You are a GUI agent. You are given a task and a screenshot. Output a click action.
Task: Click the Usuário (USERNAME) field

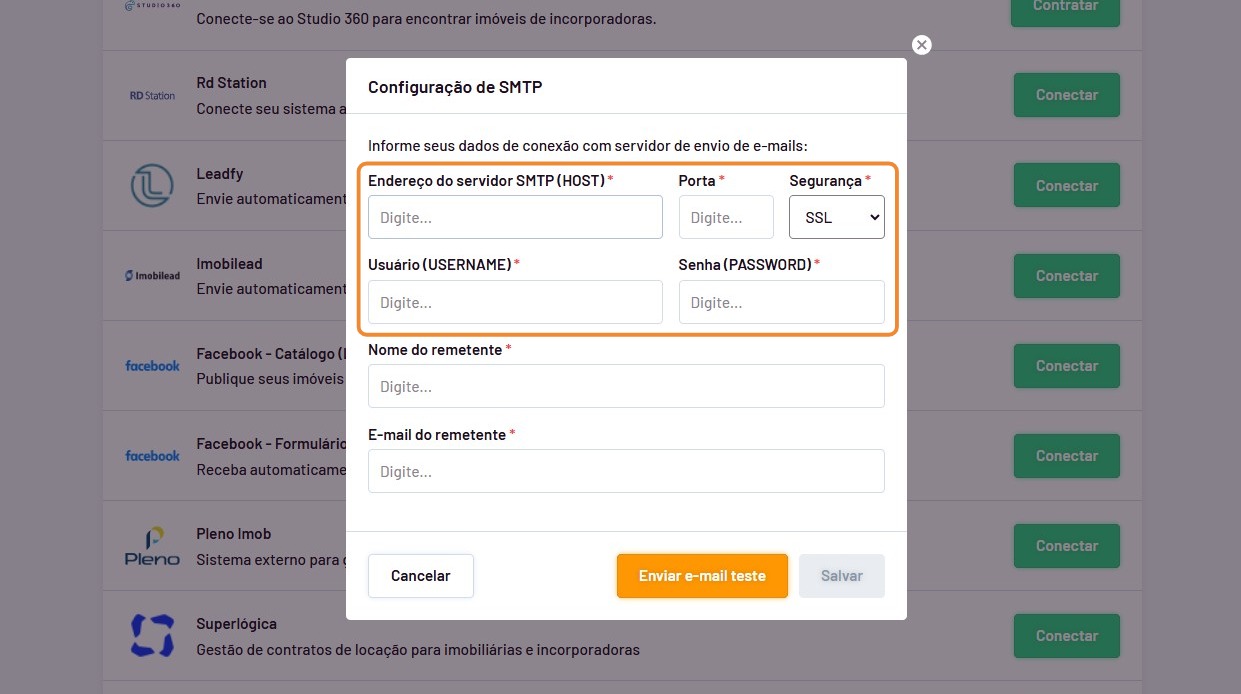click(515, 302)
